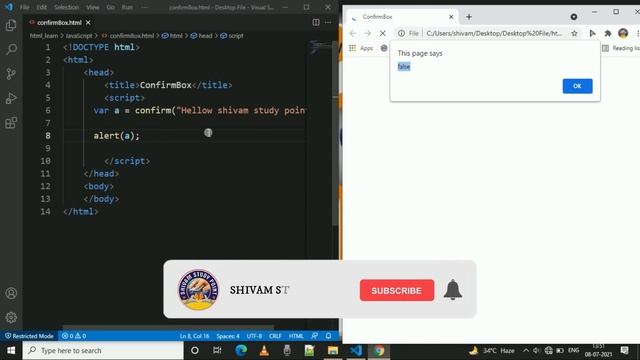Click the minimap in the VS Code editor
Screen dimensions: 640x360
click(x=320, y=47)
